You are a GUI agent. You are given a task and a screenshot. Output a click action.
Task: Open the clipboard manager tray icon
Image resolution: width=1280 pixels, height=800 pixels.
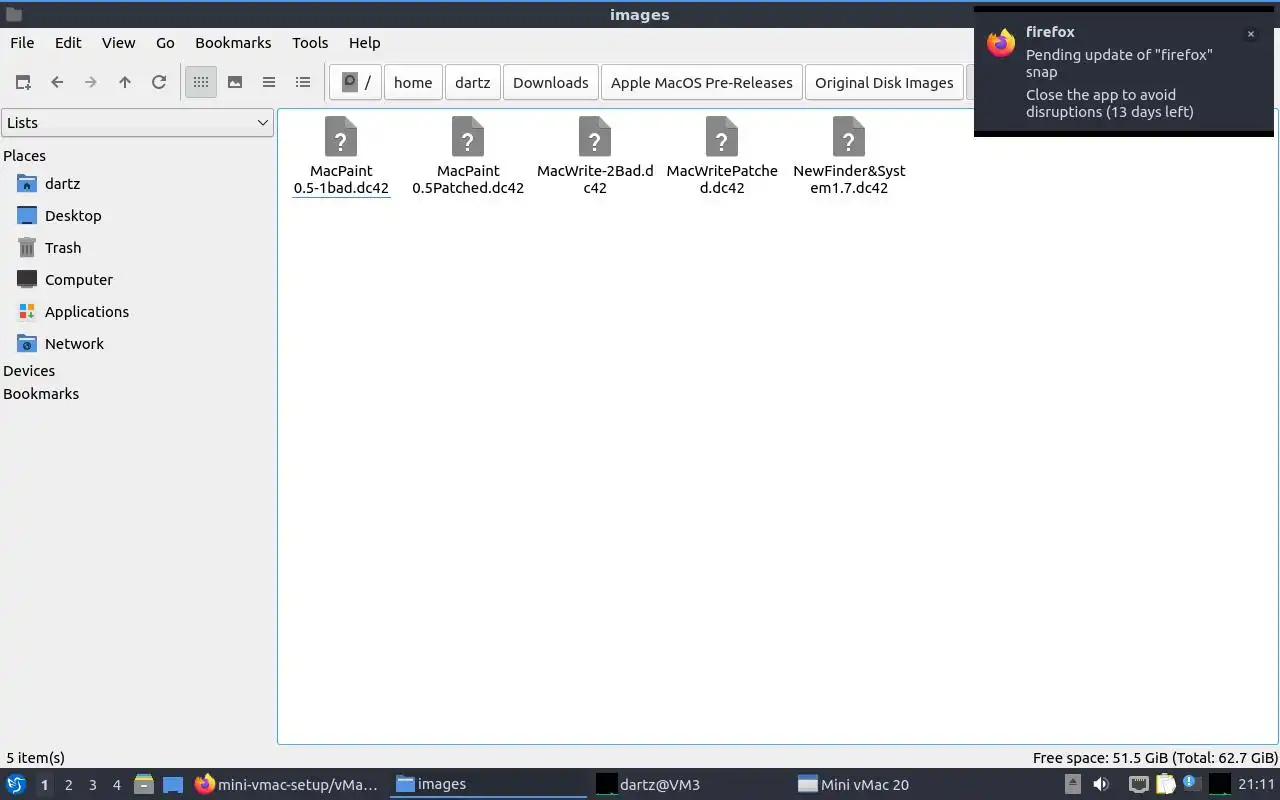tap(1165, 785)
